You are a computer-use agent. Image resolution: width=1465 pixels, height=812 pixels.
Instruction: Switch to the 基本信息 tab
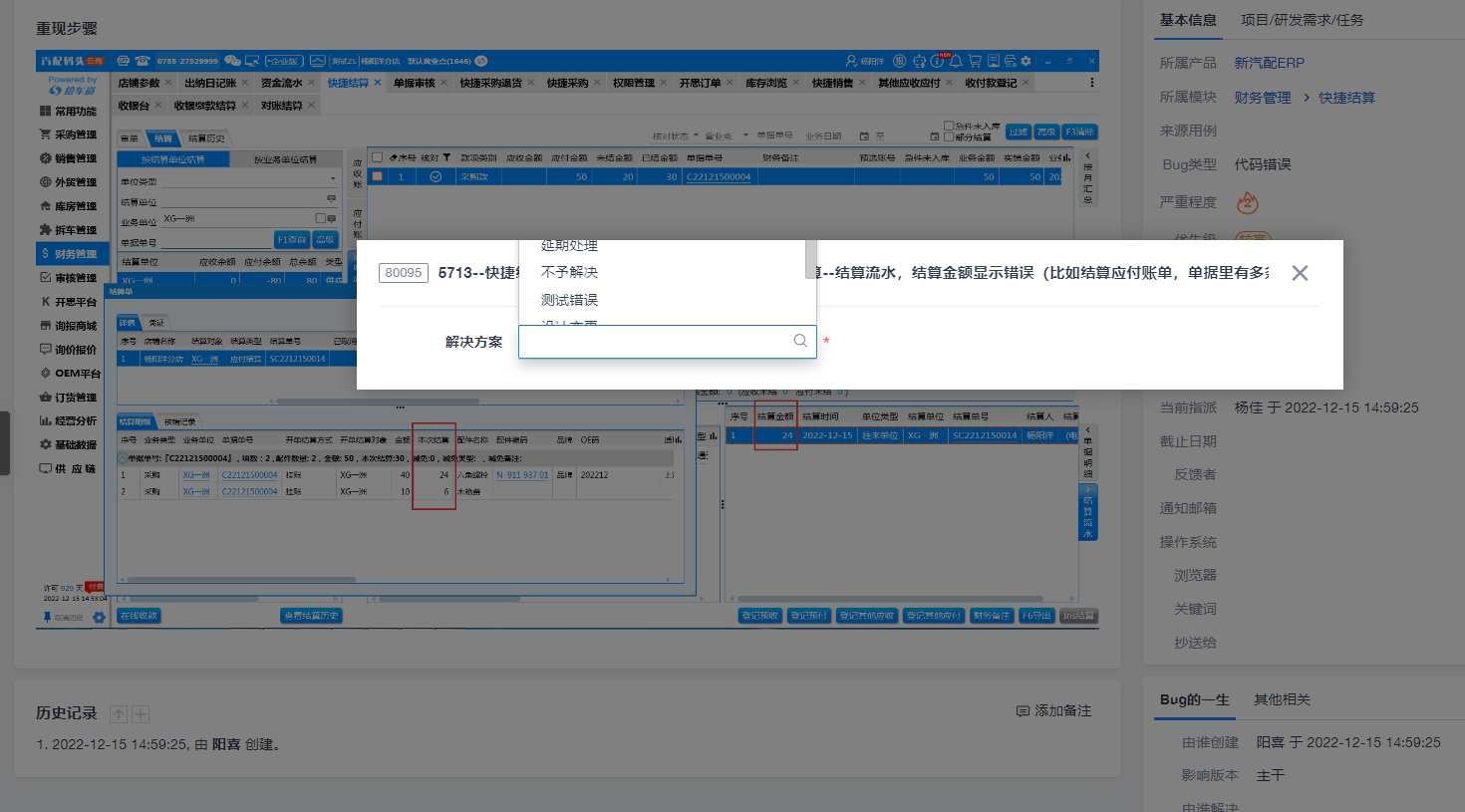1188,20
